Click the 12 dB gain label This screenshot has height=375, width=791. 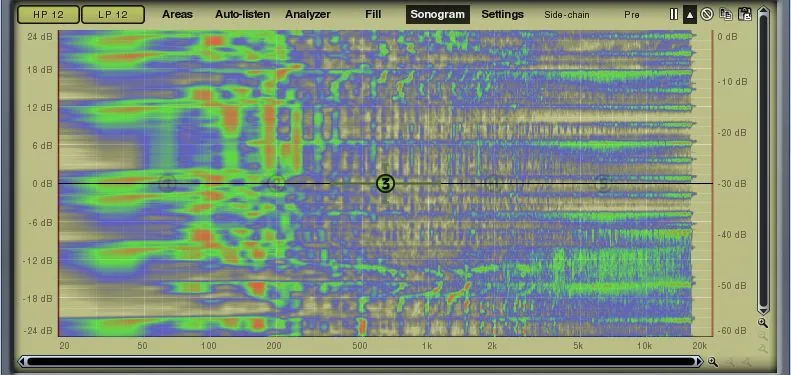[39, 108]
